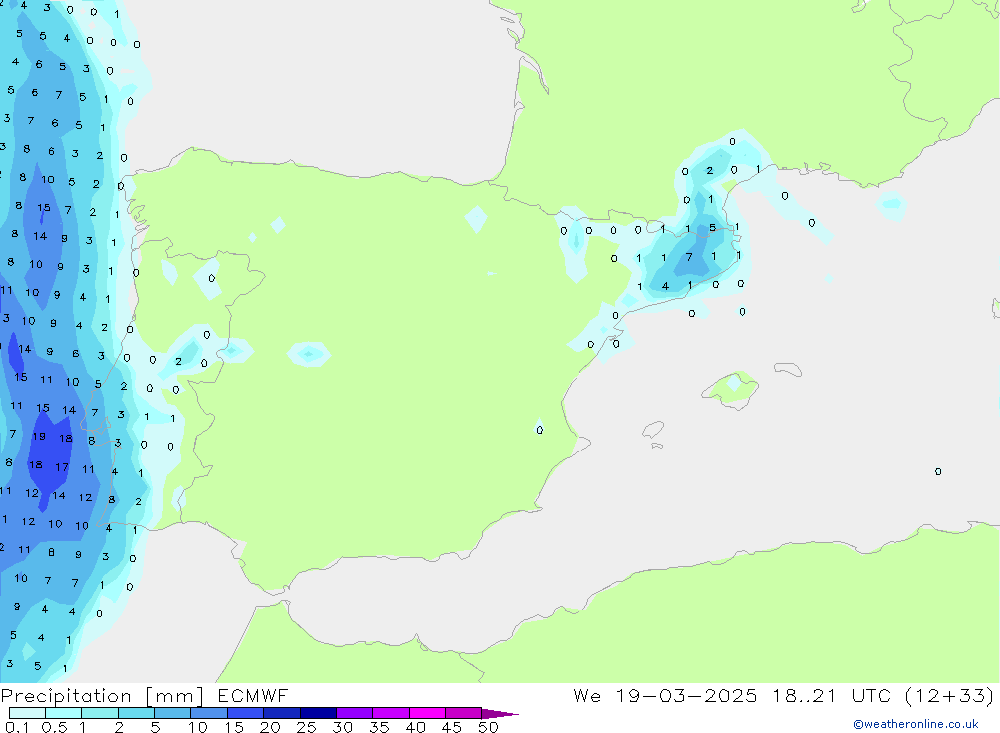Click the "2" value over central Portugal
The width and height of the screenshot is (1000, 733).
(179, 362)
